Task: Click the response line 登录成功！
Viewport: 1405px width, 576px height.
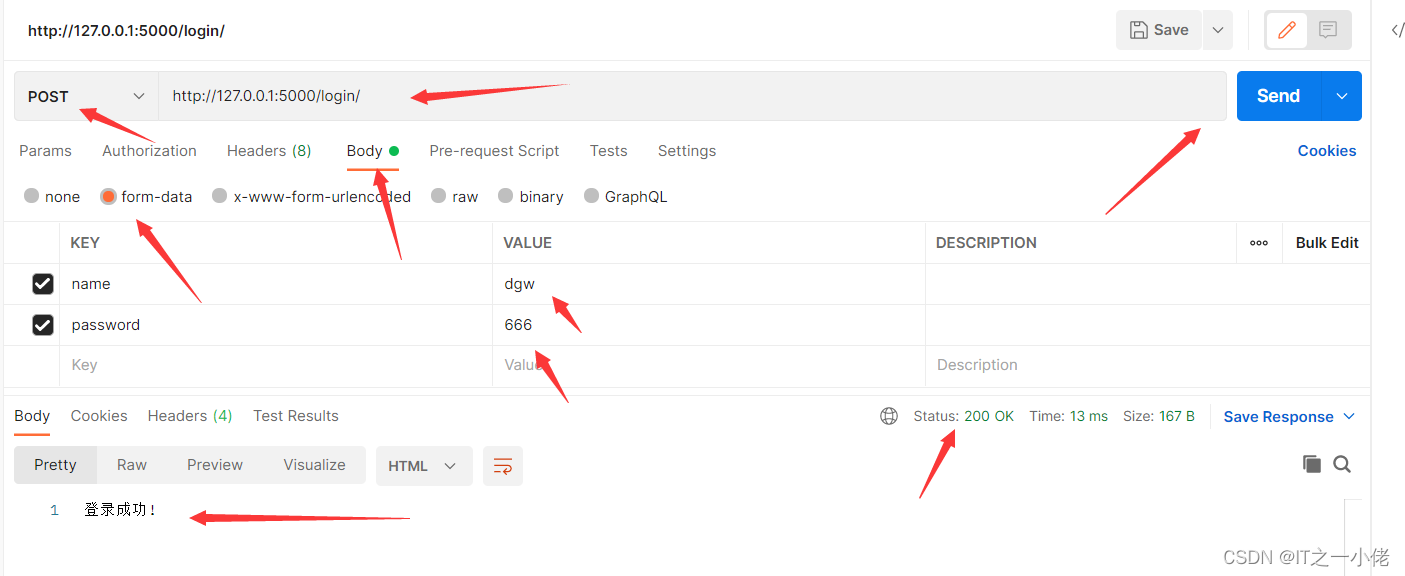Action: (x=121, y=510)
